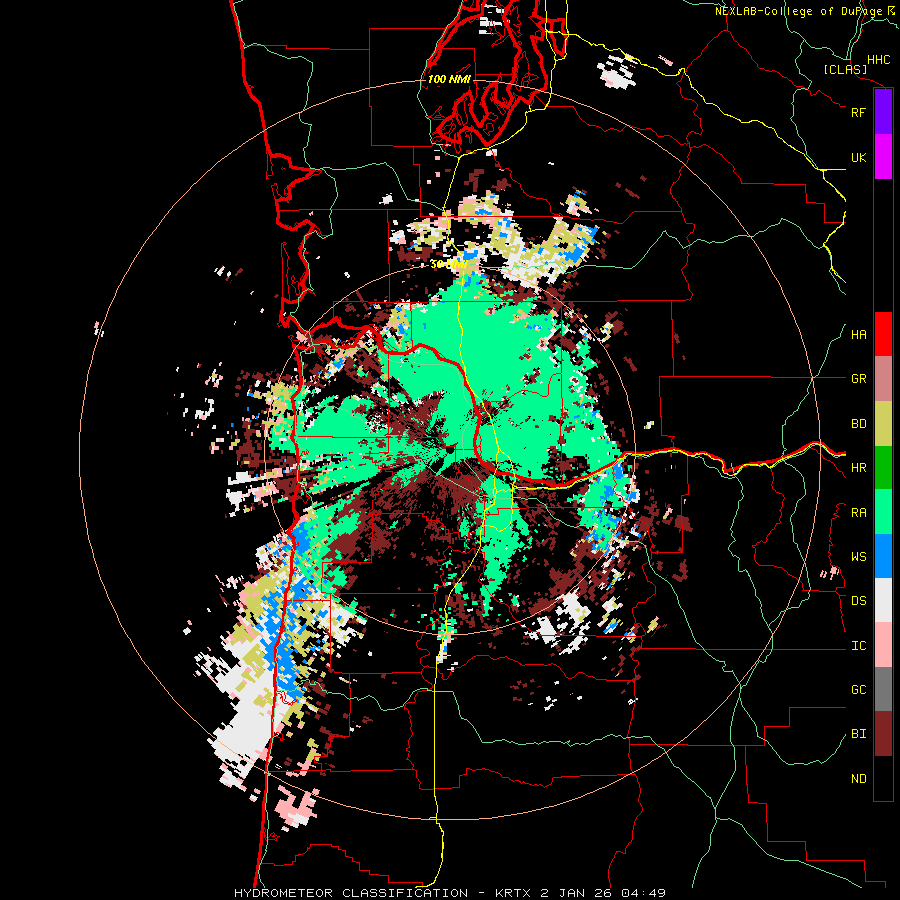Screen dimensions: 900x900
Task: Click the [CLAS] label above the legend
Action: (x=845, y=69)
